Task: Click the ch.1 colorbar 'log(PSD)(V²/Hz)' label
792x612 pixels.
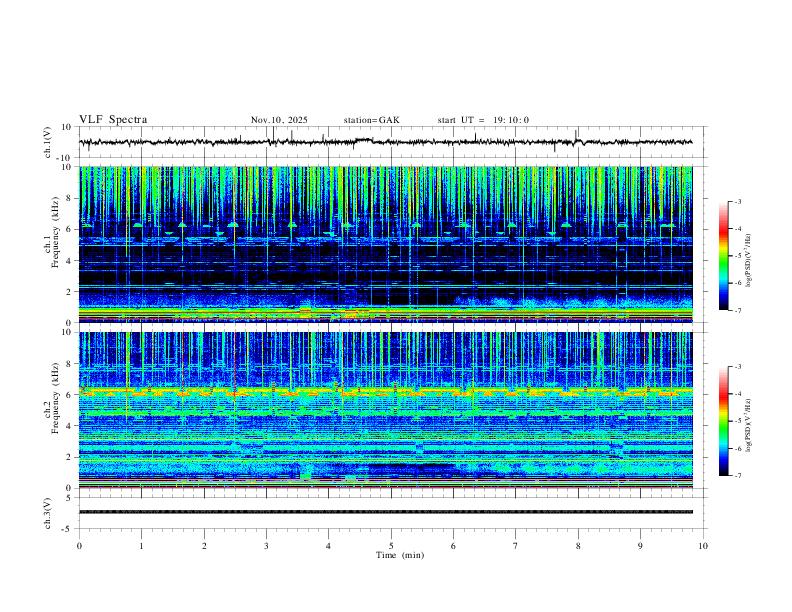Action: click(x=749, y=260)
